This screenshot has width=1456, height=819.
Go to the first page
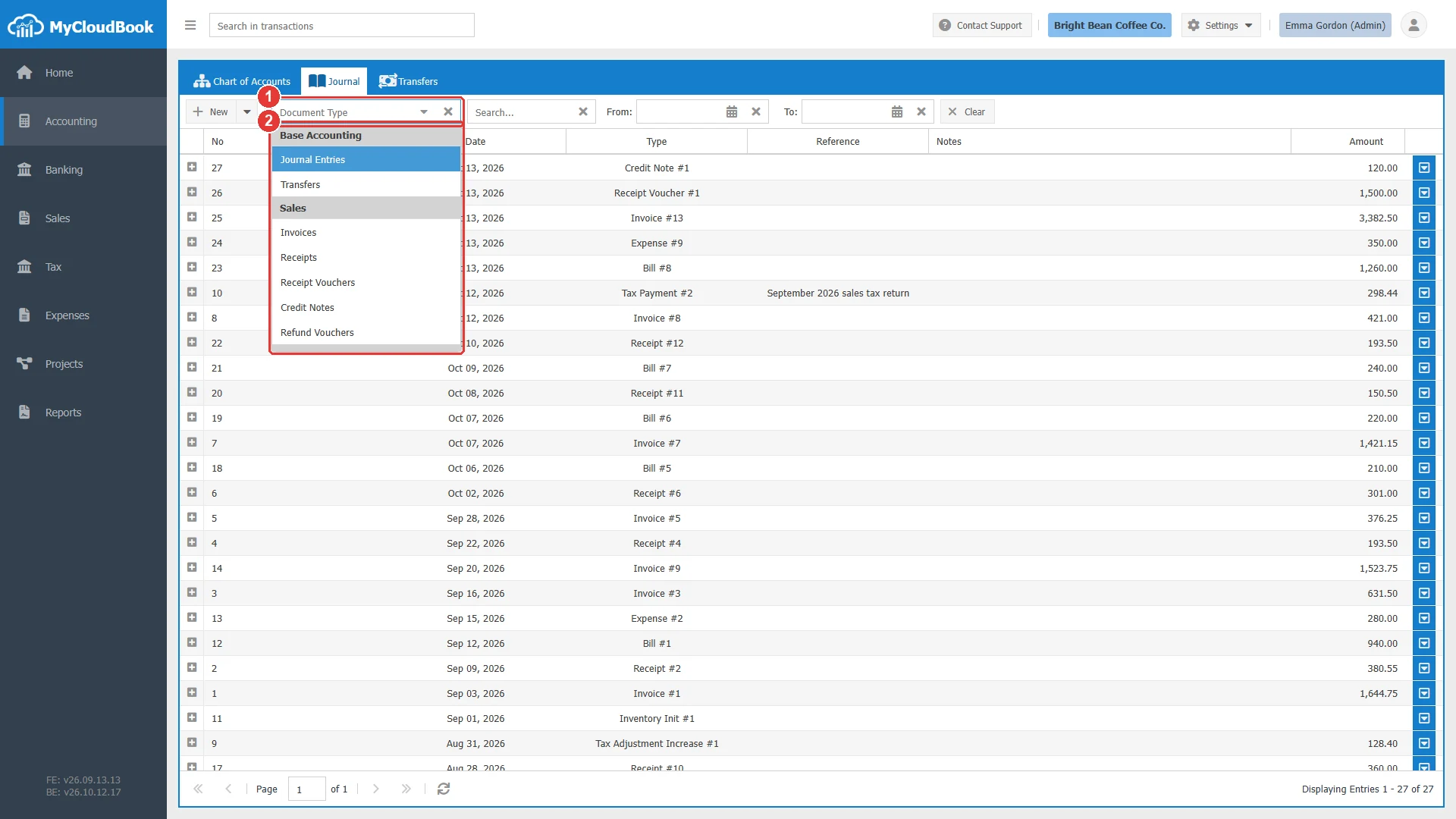(x=198, y=789)
